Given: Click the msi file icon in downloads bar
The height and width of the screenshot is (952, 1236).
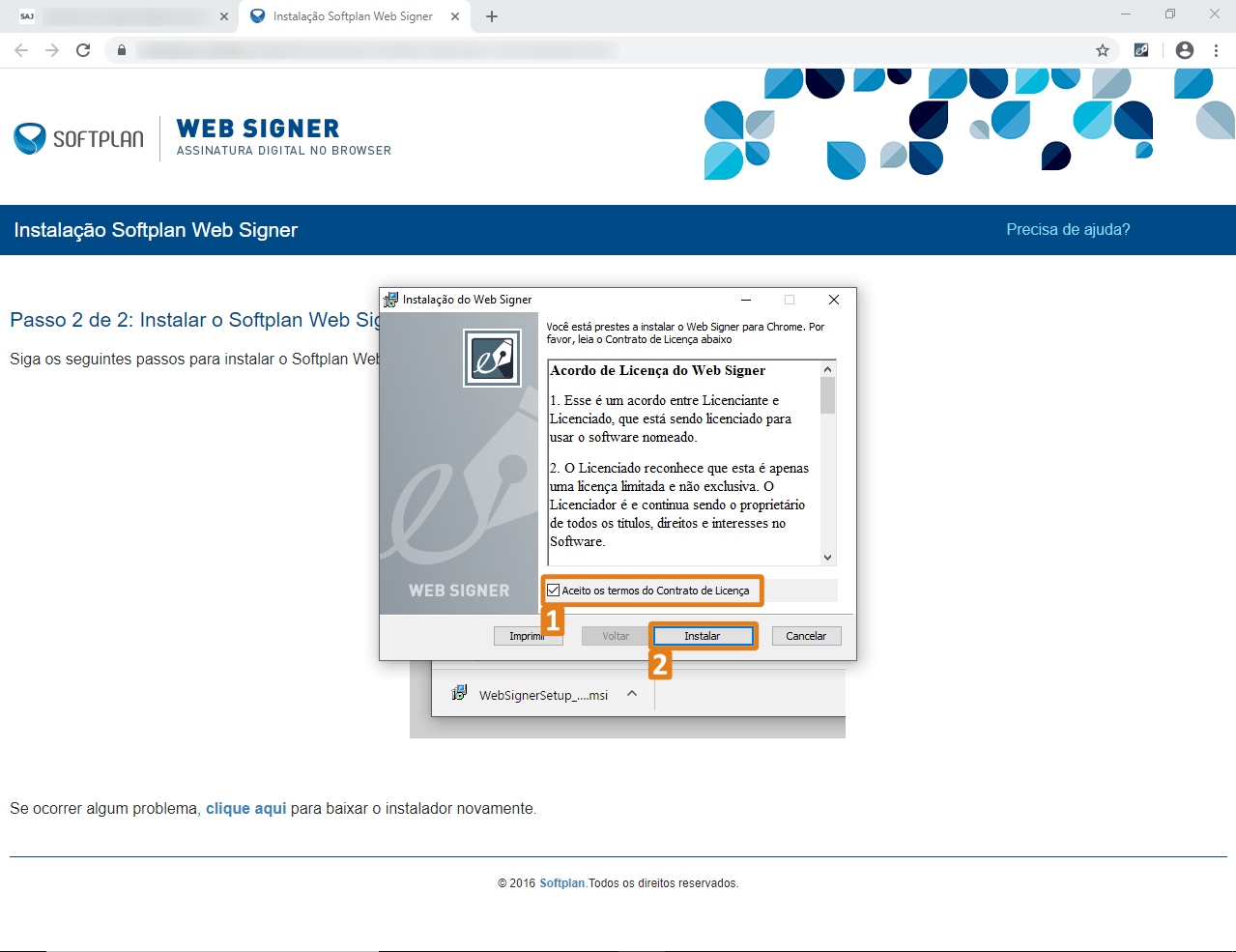Looking at the screenshot, I should [x=459, y=694].
